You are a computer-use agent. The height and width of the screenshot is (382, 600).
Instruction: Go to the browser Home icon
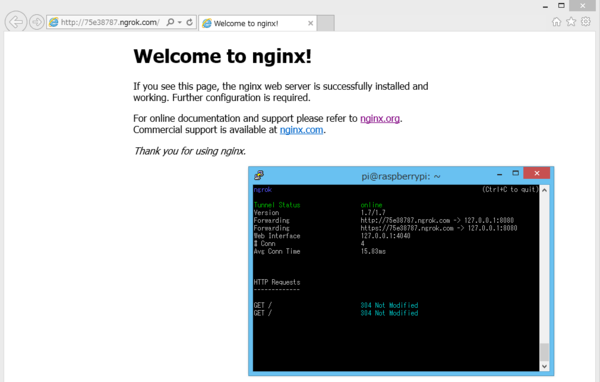(x=556, y=22)
